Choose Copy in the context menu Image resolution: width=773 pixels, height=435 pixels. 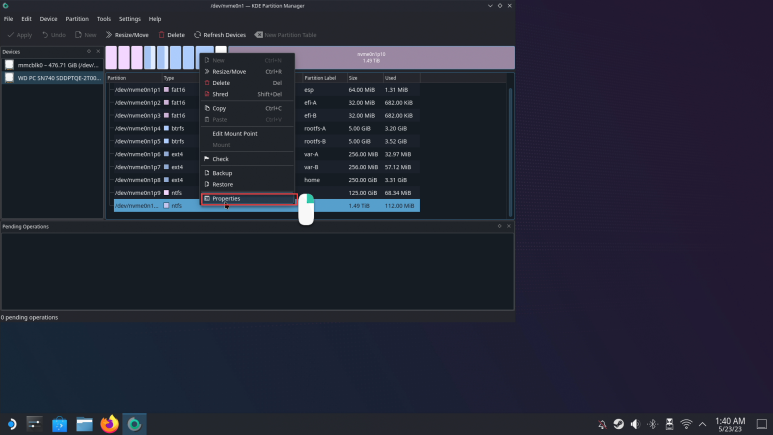pyautogui.click(x=247, y=108)
